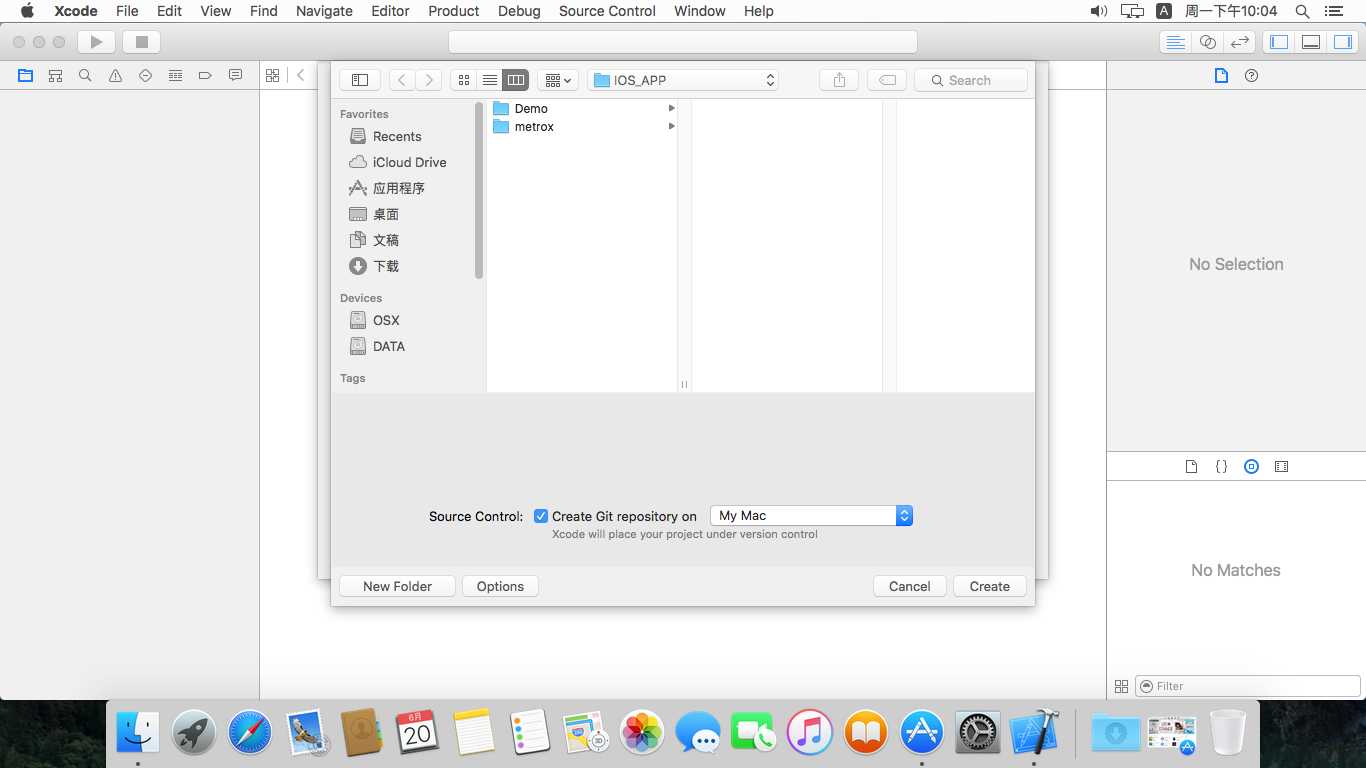Show the File Template library icon
The image size is (1366, 768).
1191,467
